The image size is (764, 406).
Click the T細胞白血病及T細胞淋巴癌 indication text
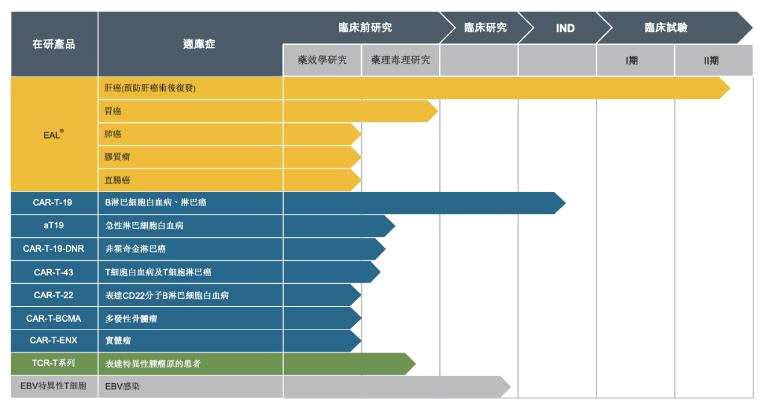click(158, 272)
